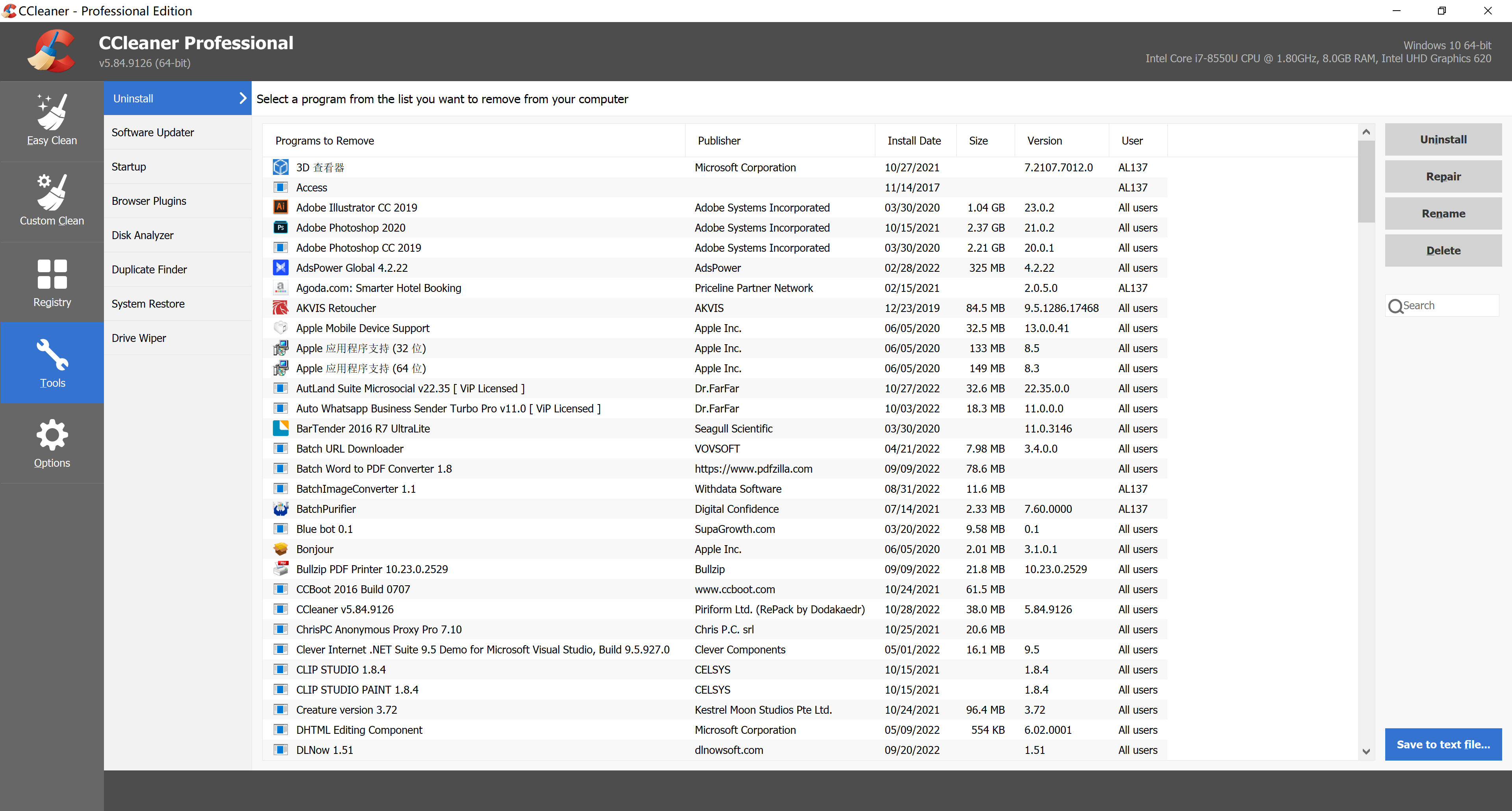Click the program list scrollbar thumb
The width and height of the screenshot is (1512, 811).
tap(1366, 182)
